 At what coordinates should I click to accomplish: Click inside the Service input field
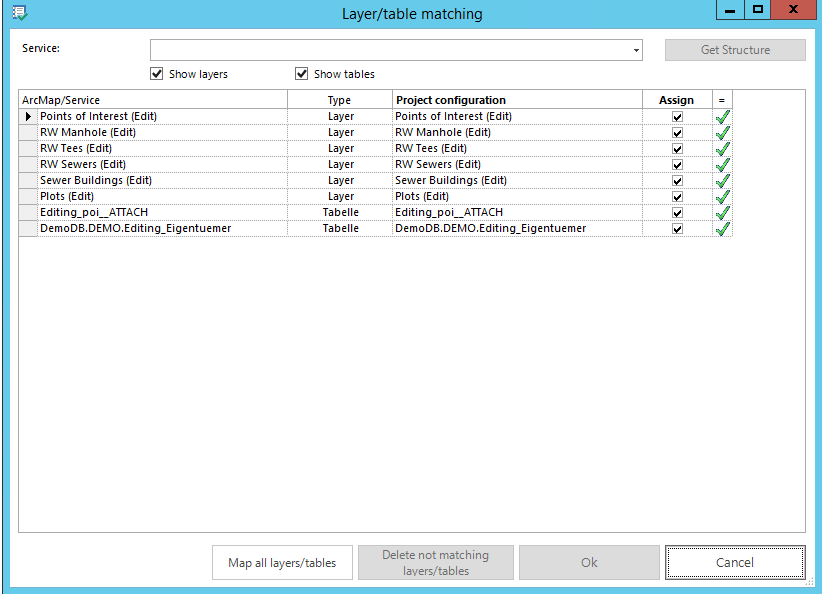pyautogui.click(x=390, y=49)
